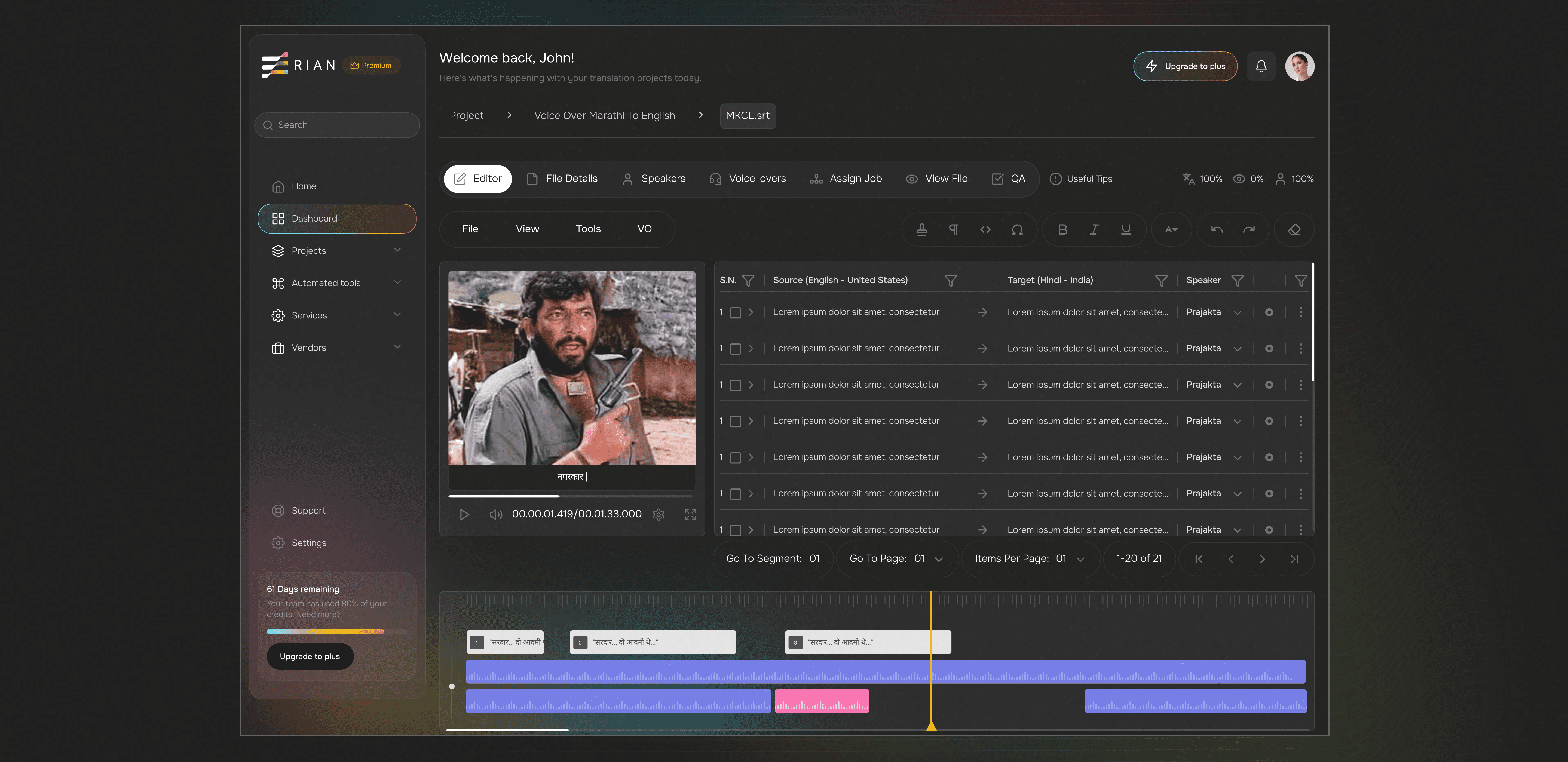This screenshot has height=762, width=1568.
Task: Open video player settings gear
Action: pos(659,514)
